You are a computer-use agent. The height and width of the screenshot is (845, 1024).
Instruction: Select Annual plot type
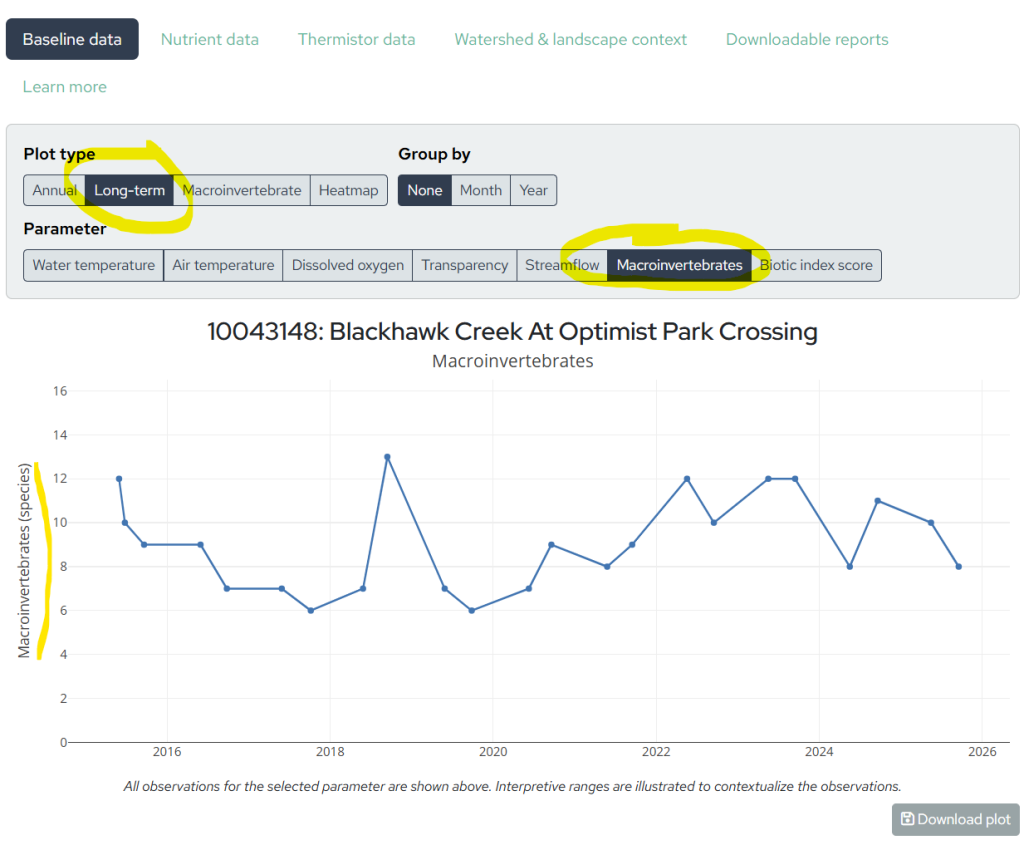click(x=54, y=190)
